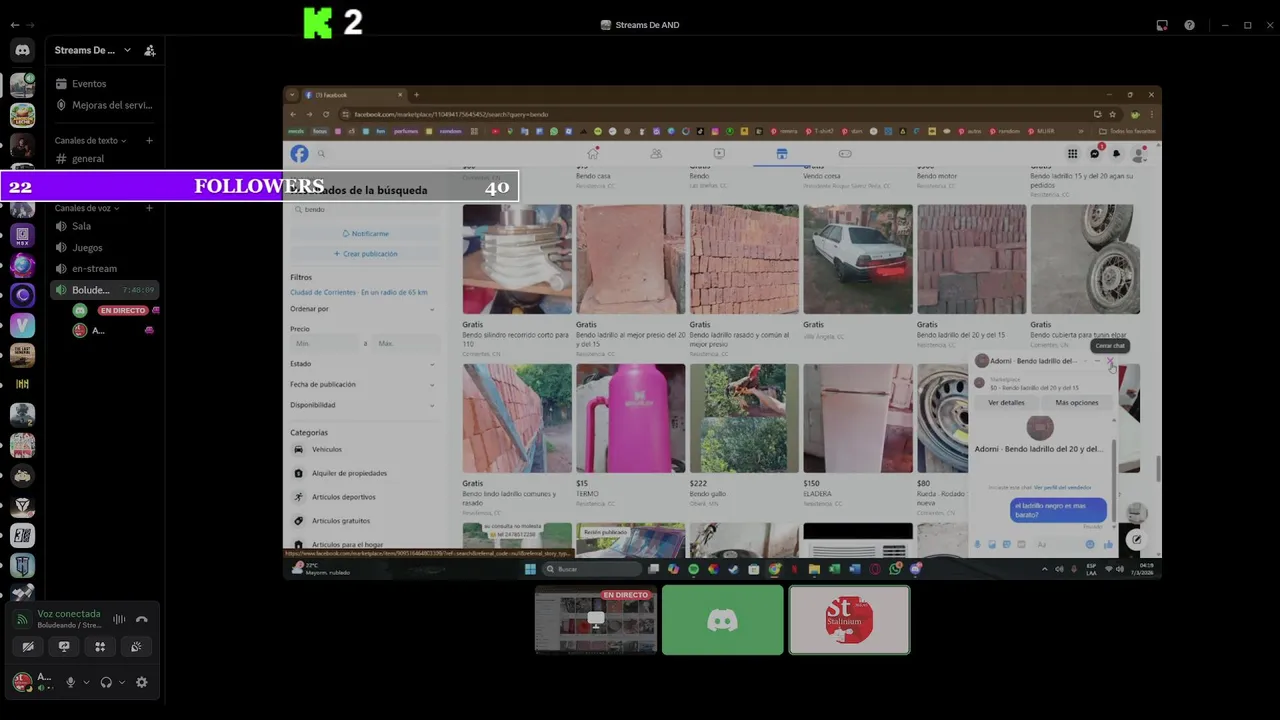Open headphone output options chevron
Screen dimensions: 1280x720
tap(122, 682)
